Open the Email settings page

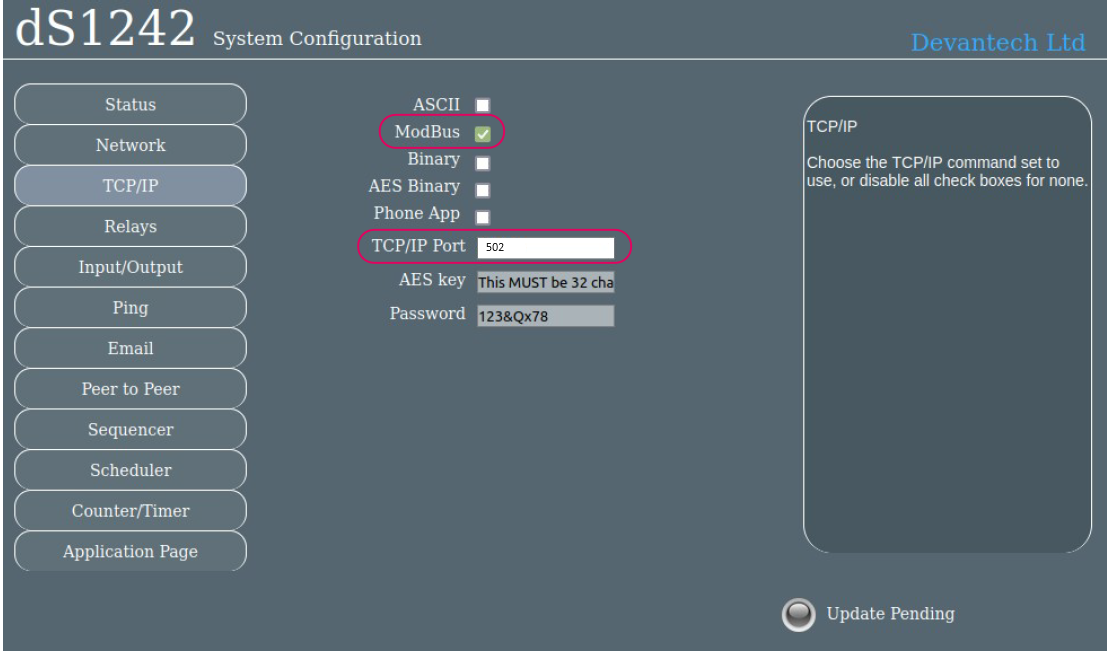coord(130,349)
